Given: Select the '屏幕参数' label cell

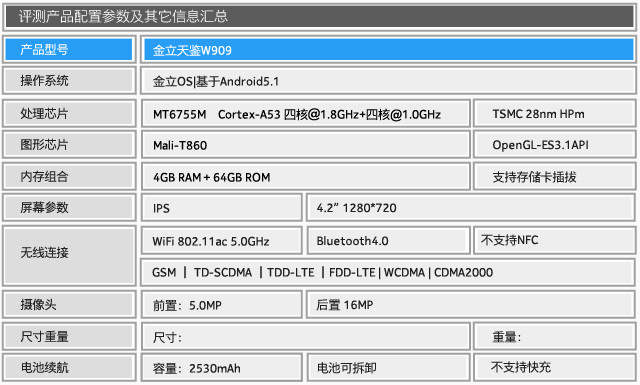Looking at the screenshot, I should click(69, 207).
